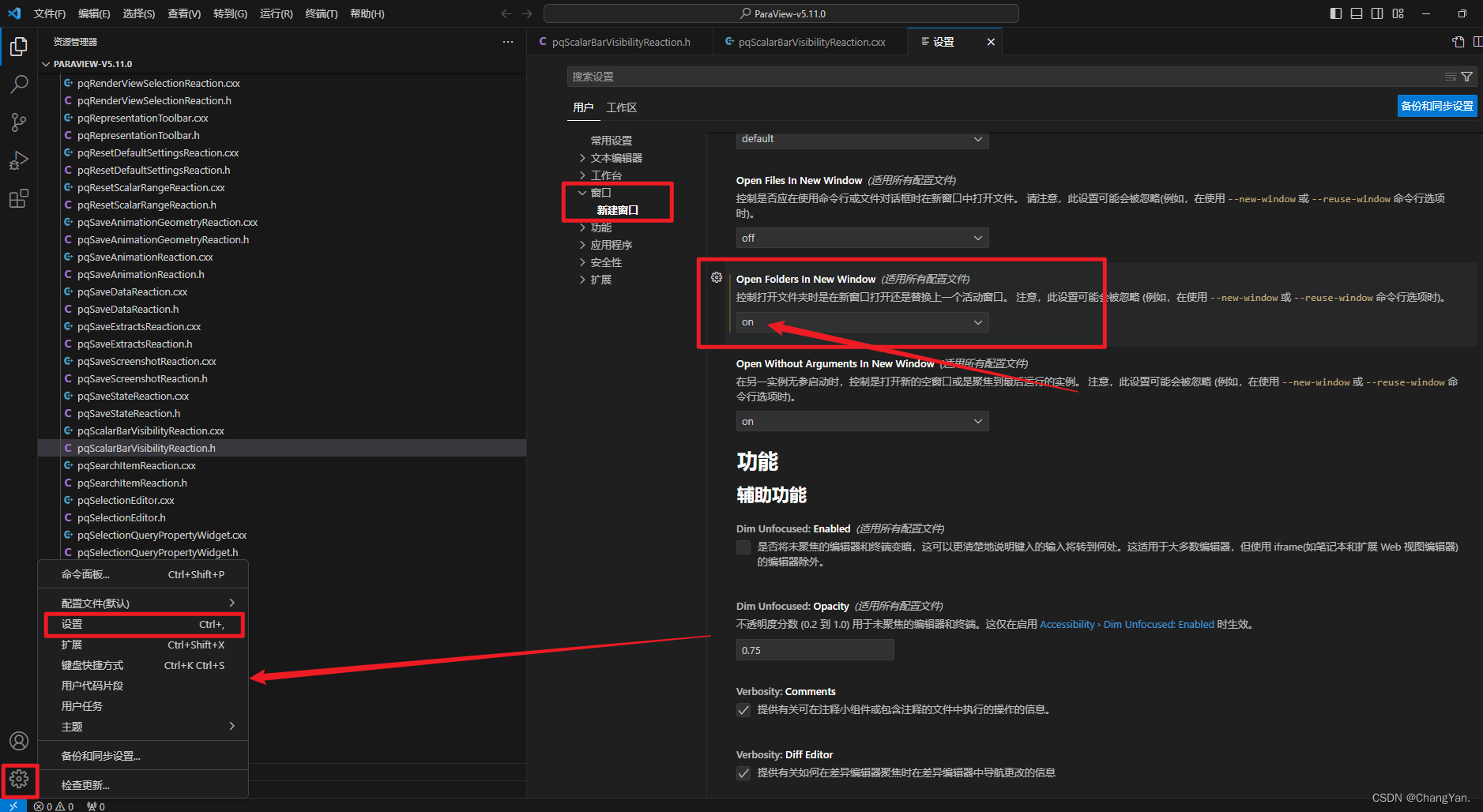Switch to pqScalarBarVisibilityReaction.cxx tab
This screenshot has width=1483, height=812.
click(810, 42)
